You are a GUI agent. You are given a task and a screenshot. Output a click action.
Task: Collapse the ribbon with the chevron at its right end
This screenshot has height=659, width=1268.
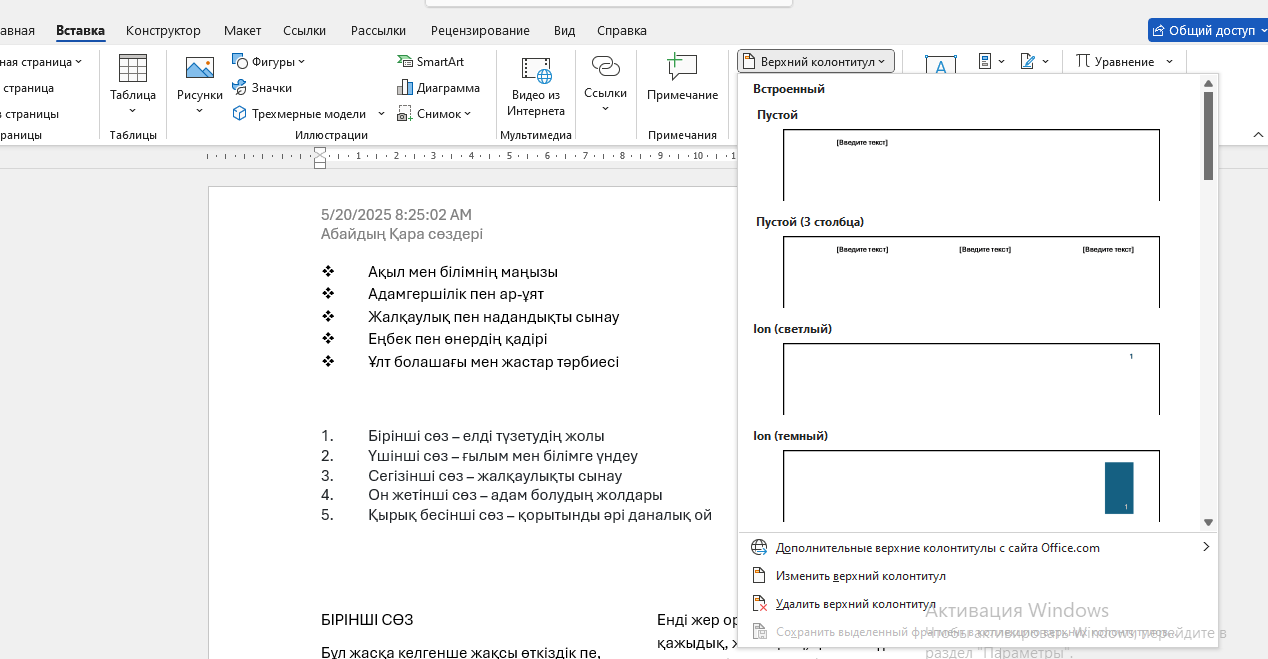[1258, 134]
